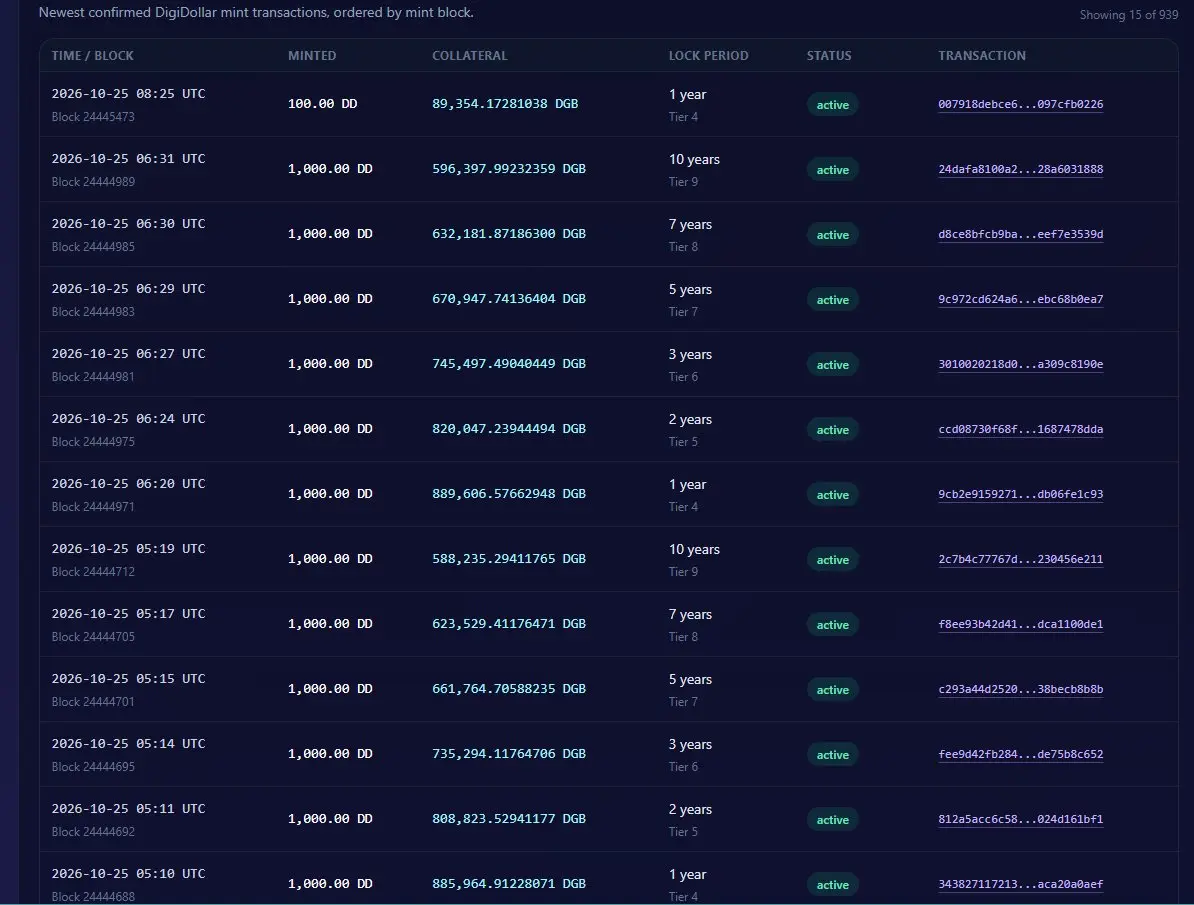The width and height of the screenshot is (1194, 905).
Task: Click the active badge in the 808,823.52941177 DGB row
Action: (x=832, y=820)
